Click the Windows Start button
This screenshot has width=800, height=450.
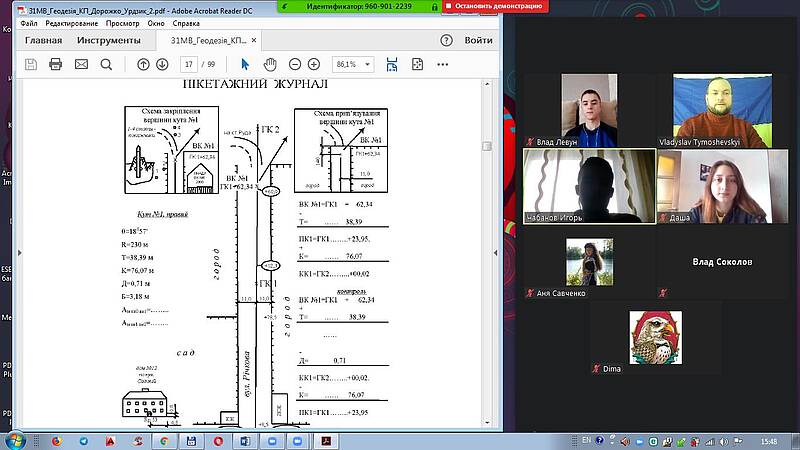(x=14, y=440)
